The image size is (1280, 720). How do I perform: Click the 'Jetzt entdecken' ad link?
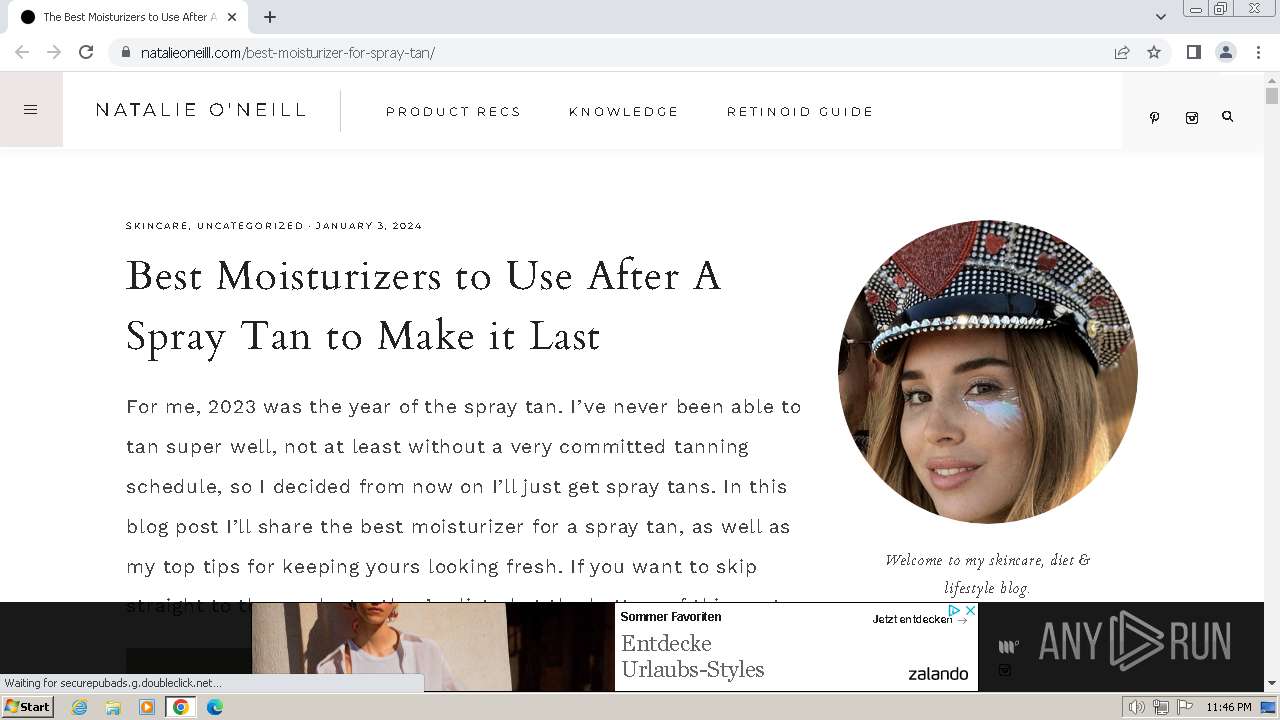[x=920, y=620]
